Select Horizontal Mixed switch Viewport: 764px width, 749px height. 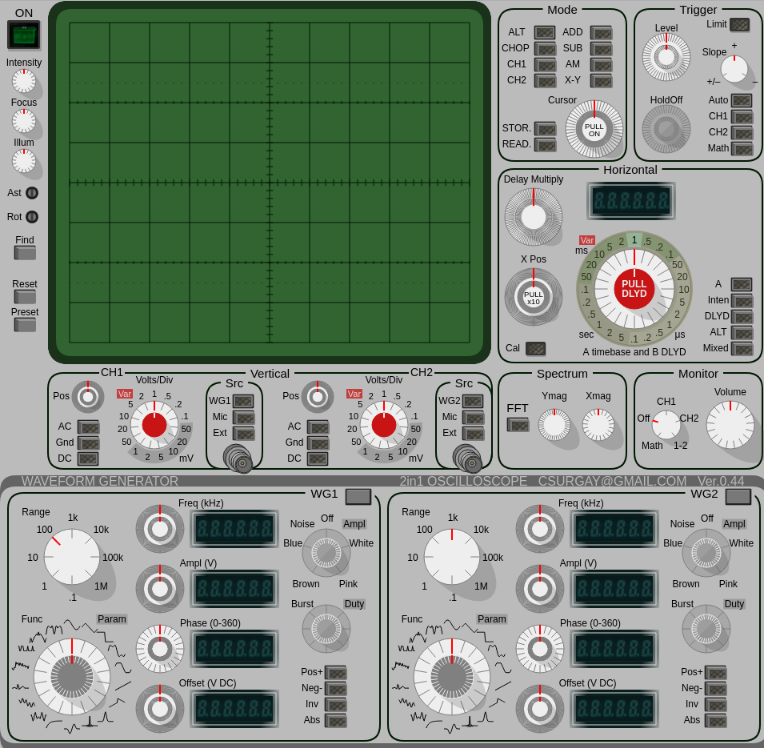point(742,348)
